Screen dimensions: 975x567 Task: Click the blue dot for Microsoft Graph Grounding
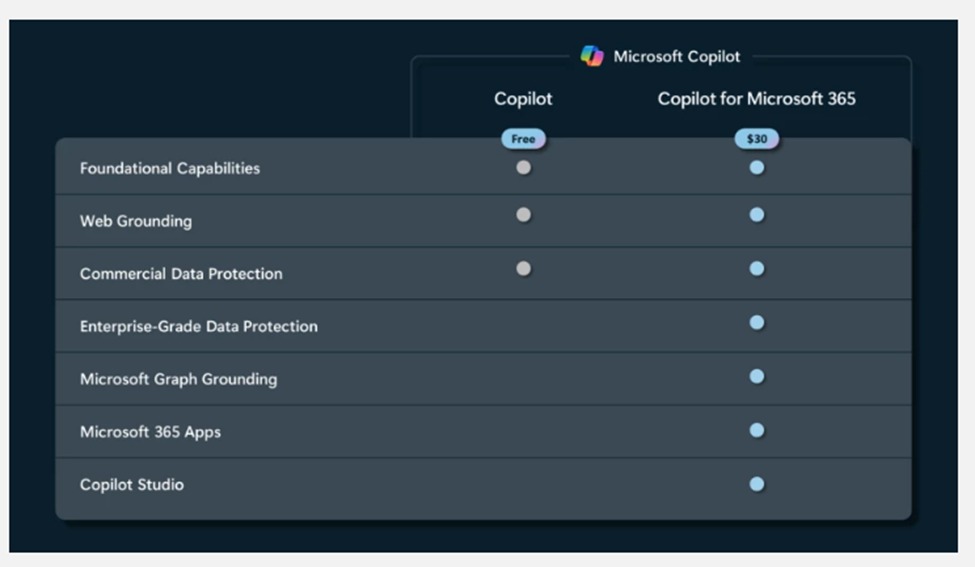click(757, 377)
